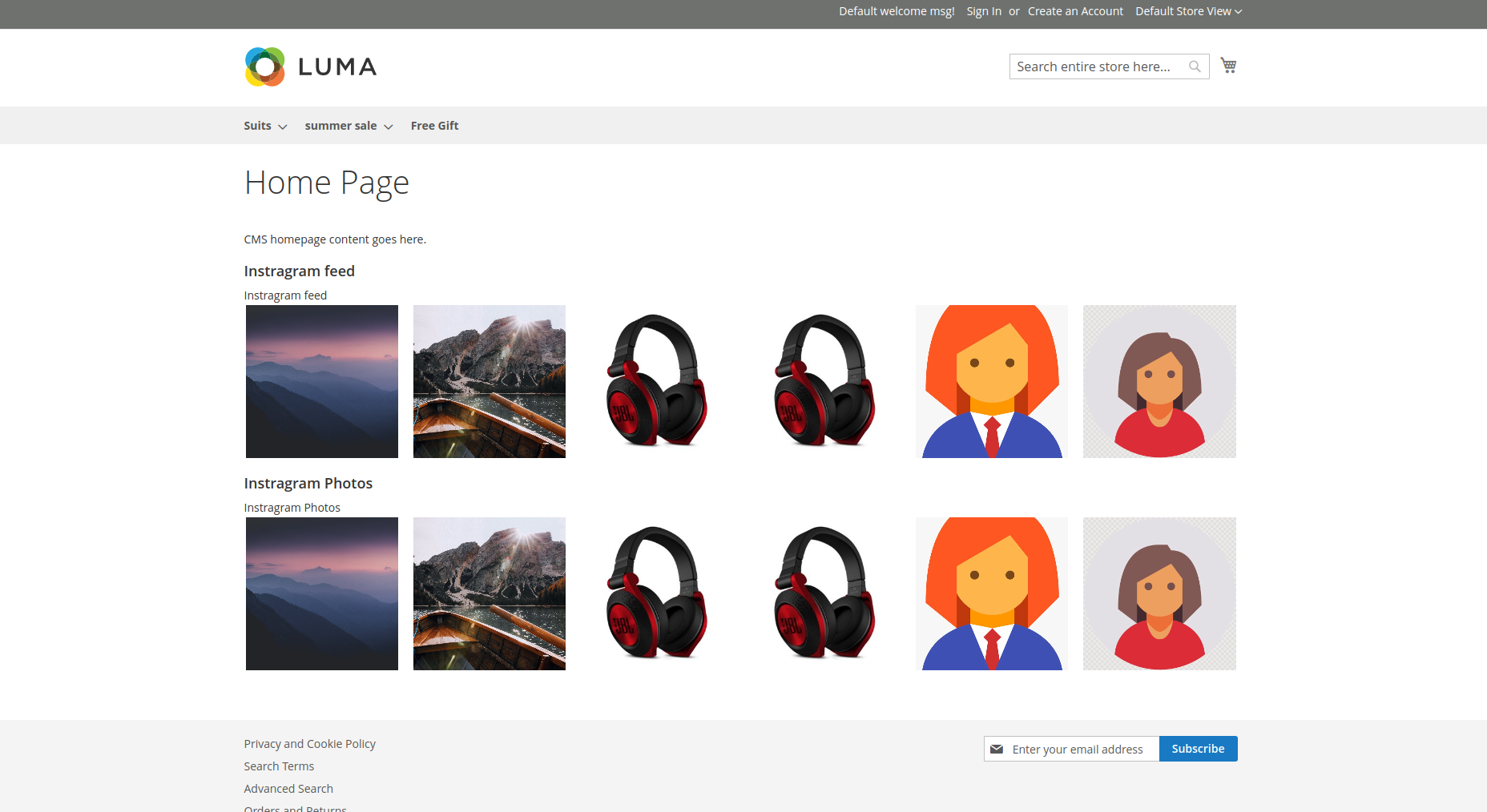Open Privacy and Cookie Policy link
The image size is (1487, 812).
309,744
